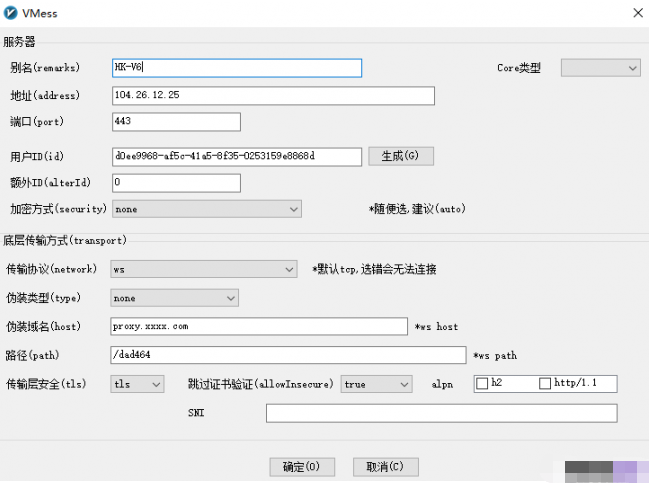This screenshot has width=654, height=483.
Task: Enable the http/1.1 alpn checkbox
Action: 545,384
